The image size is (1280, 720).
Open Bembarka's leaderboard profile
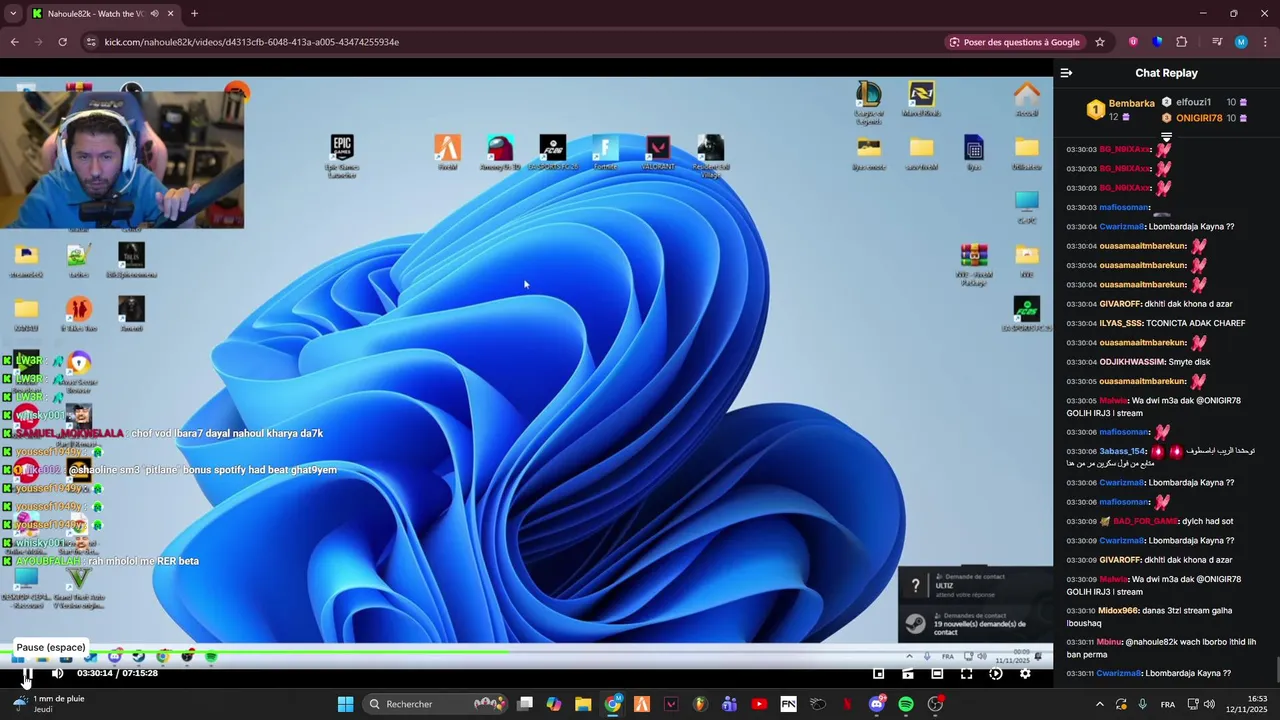pos(1120,109)
